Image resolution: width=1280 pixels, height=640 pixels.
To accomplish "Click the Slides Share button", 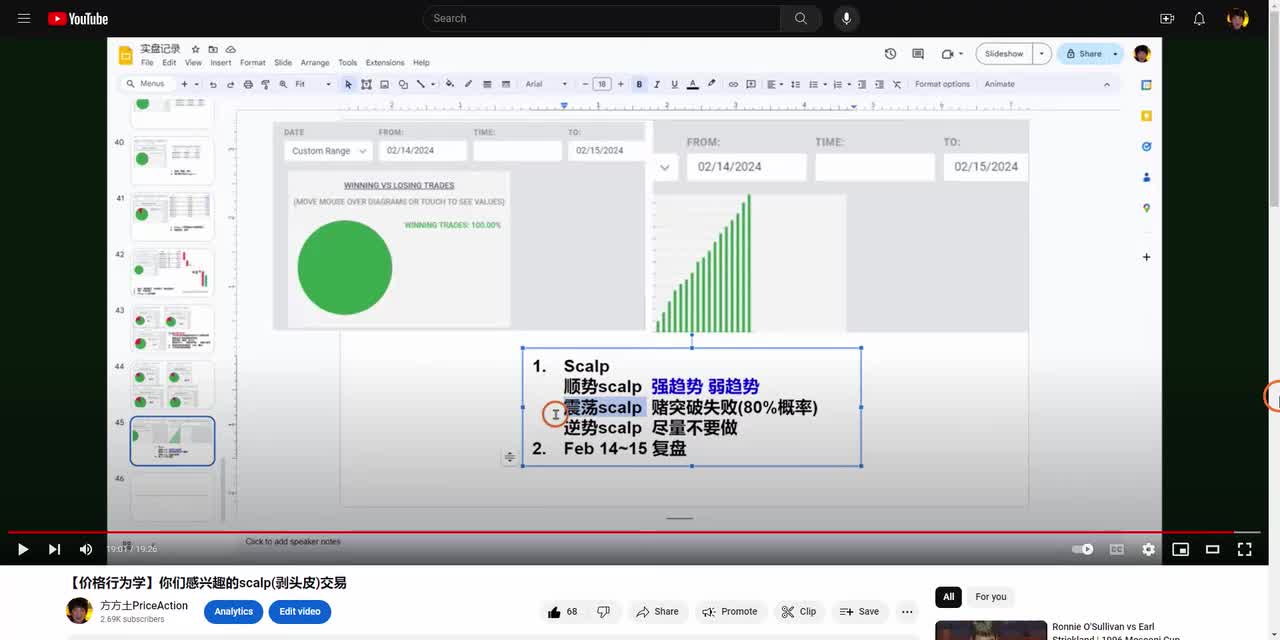I will tap(1083, 54).
